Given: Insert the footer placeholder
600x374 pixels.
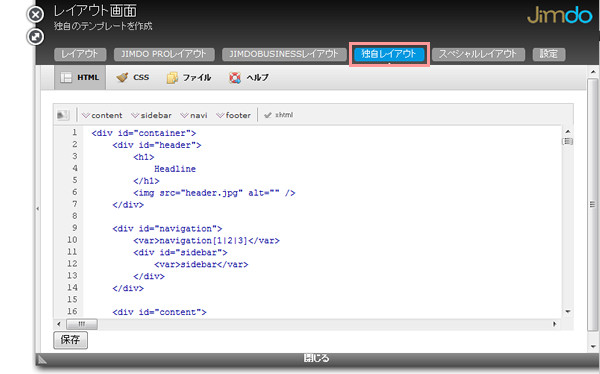Looking at the screenshot, I should coord(233,115).
